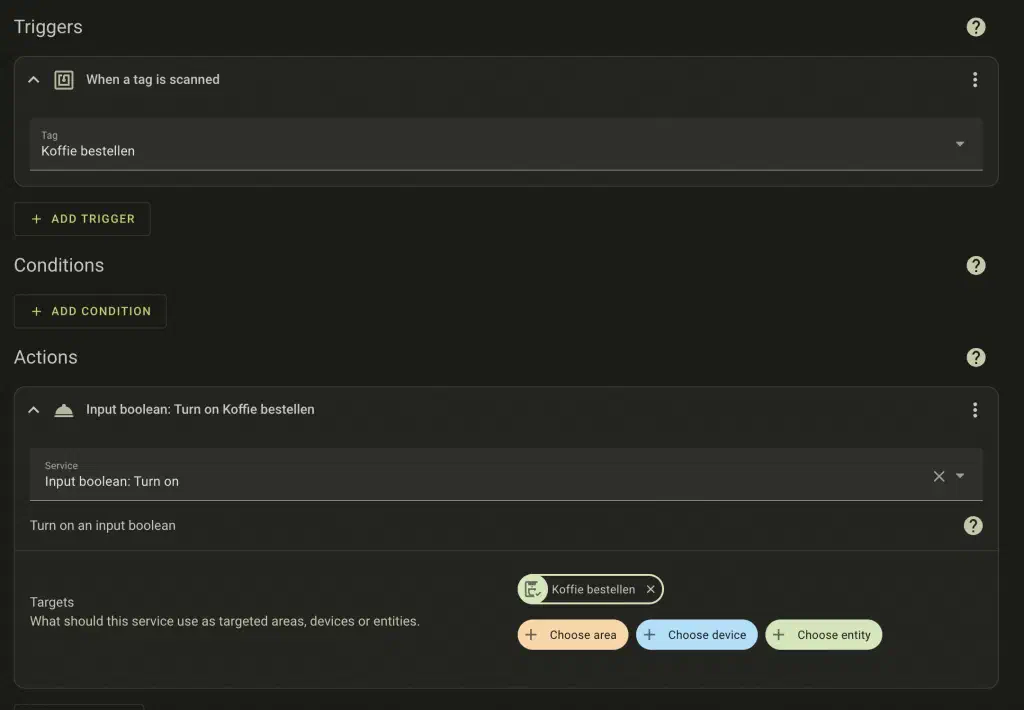
Task: Choose an entity as target
Action: coord(823,635)
